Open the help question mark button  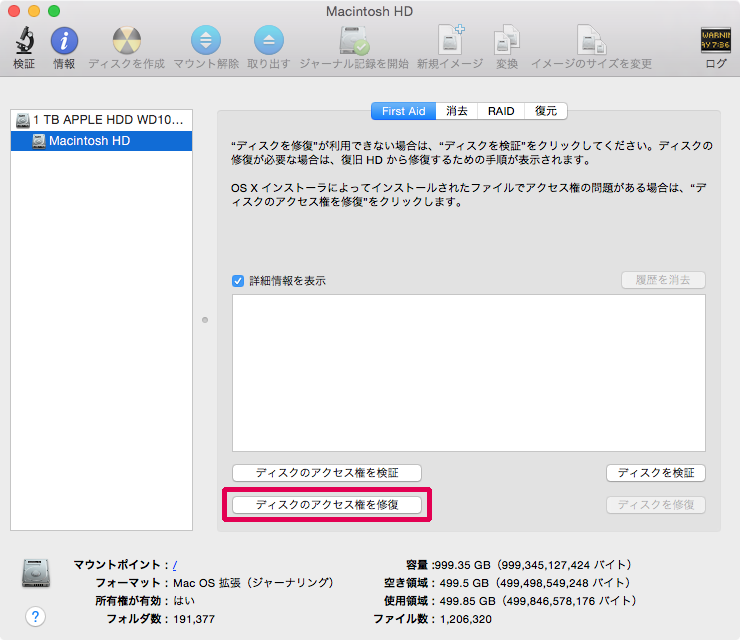click(x=35, y=616)
